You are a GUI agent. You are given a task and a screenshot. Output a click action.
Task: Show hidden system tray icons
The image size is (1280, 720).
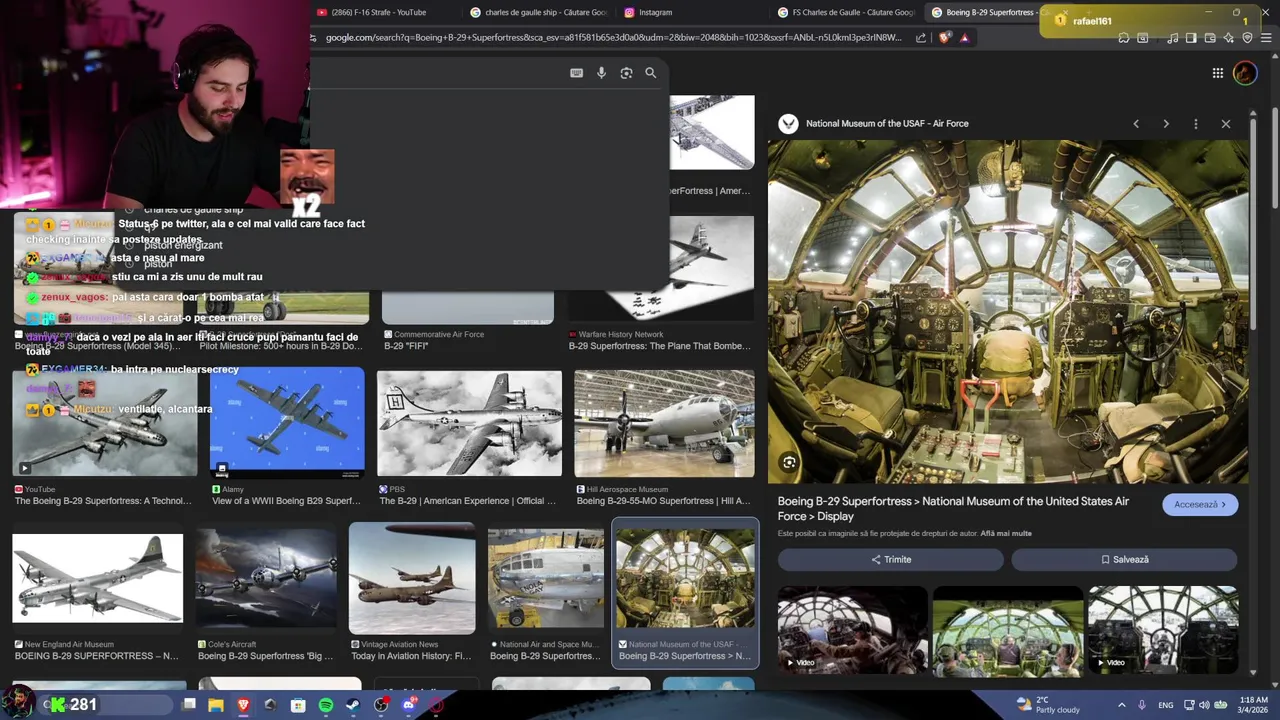1121,705
